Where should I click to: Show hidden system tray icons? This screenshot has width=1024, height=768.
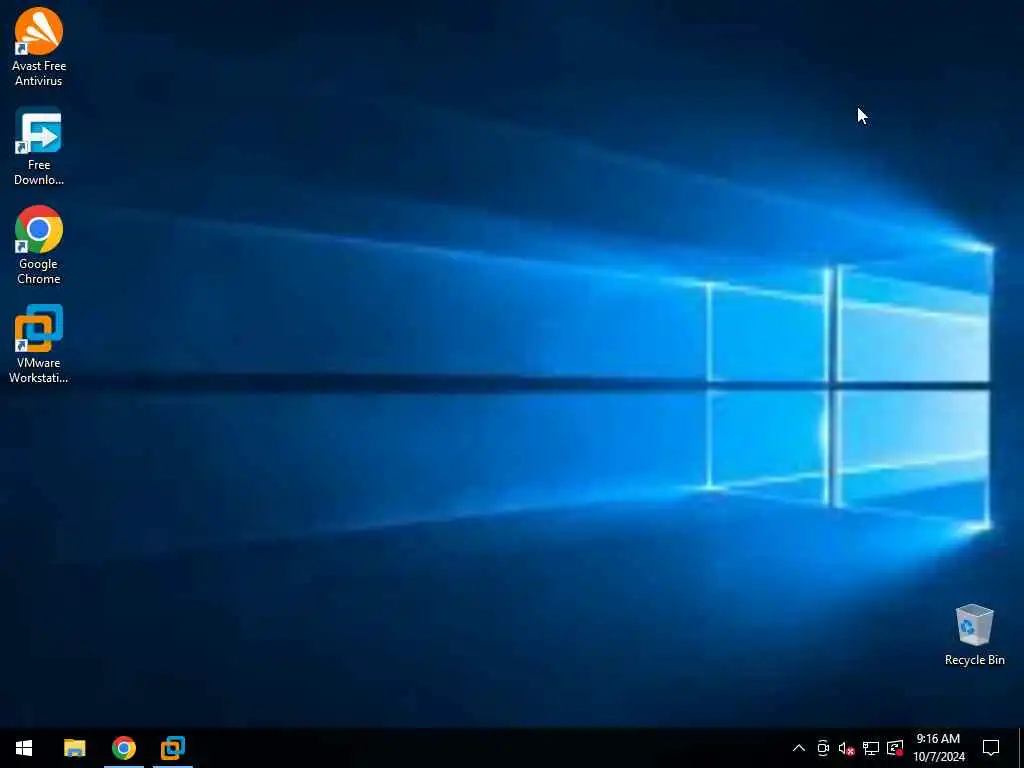coord(799,748)
